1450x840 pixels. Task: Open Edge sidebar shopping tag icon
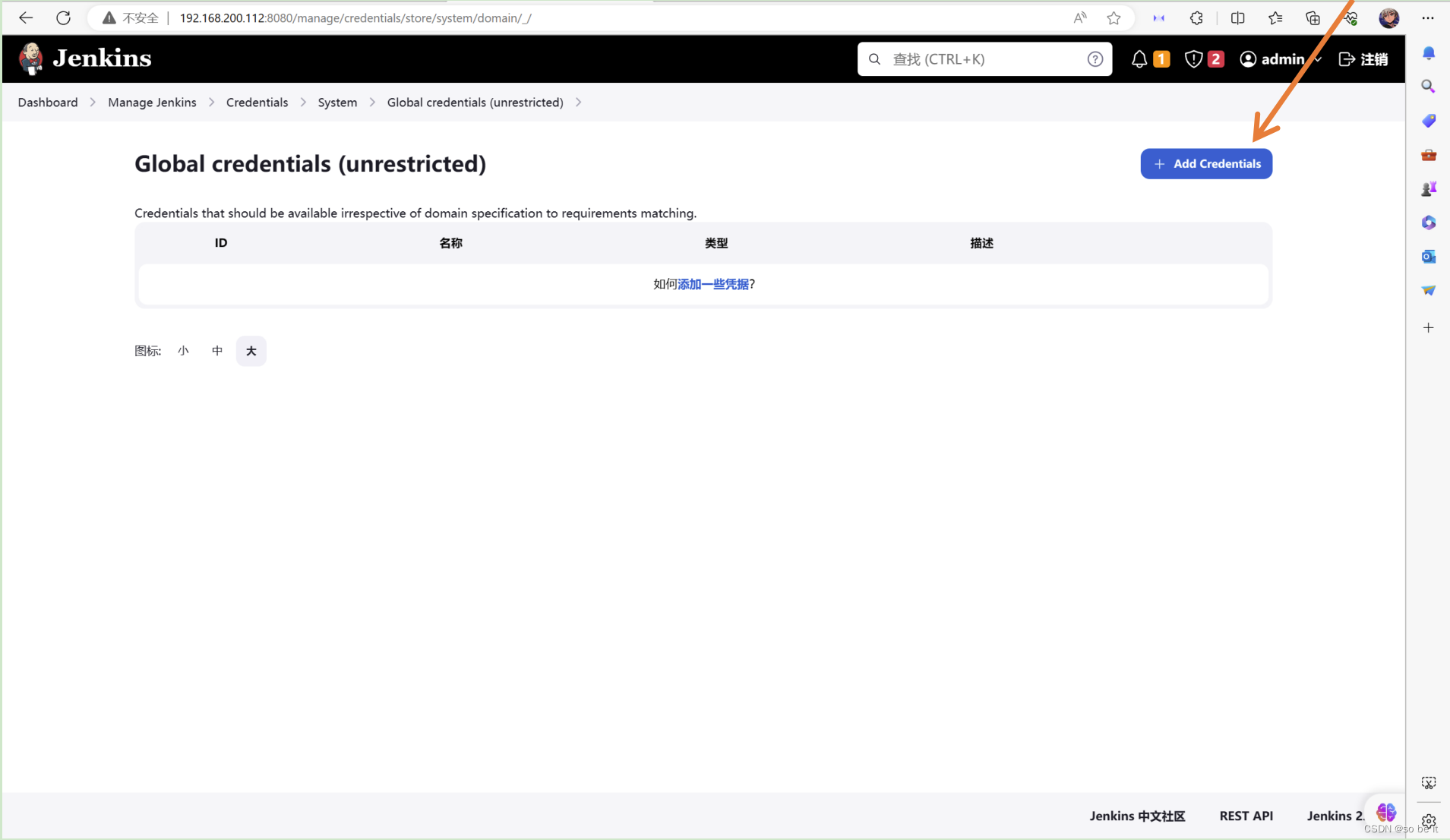point(1429,121)
